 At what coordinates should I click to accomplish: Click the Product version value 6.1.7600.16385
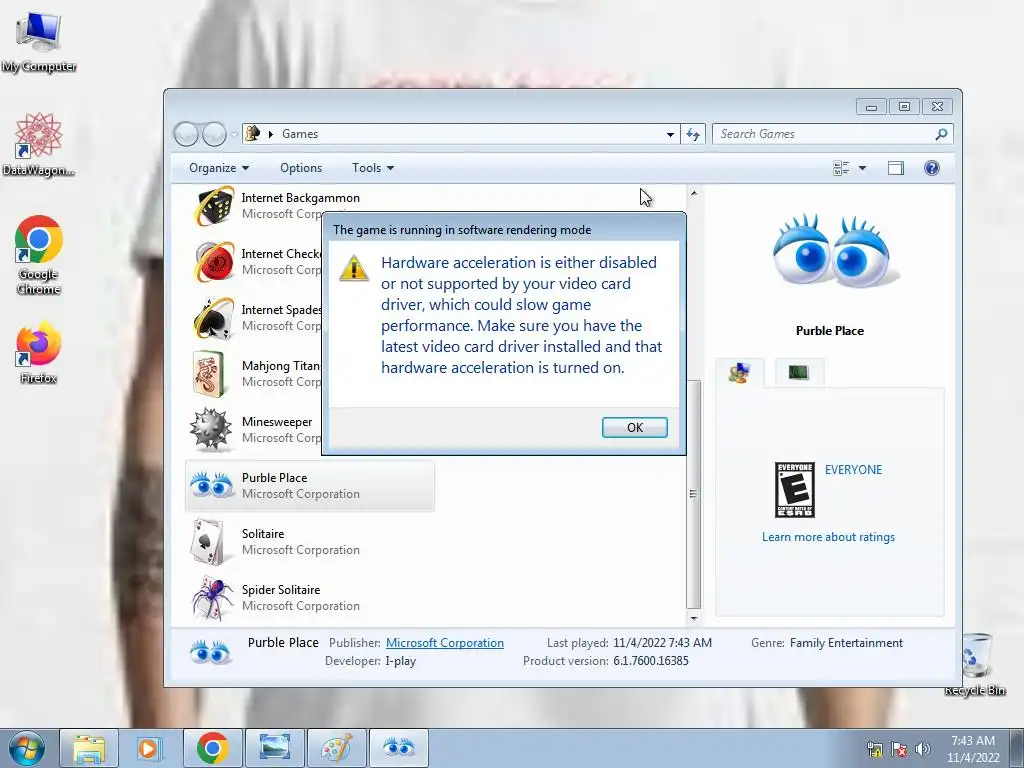[x=650, y=661]
